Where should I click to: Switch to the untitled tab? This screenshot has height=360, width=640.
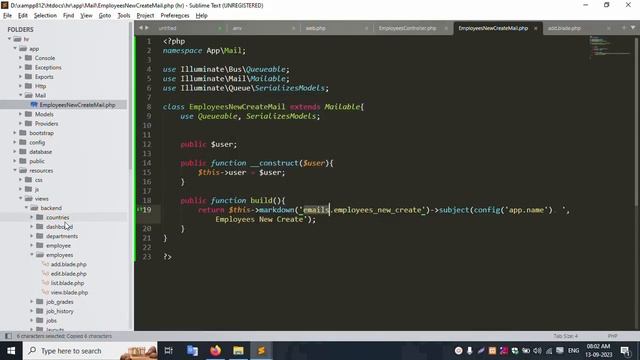coord(167,28)
